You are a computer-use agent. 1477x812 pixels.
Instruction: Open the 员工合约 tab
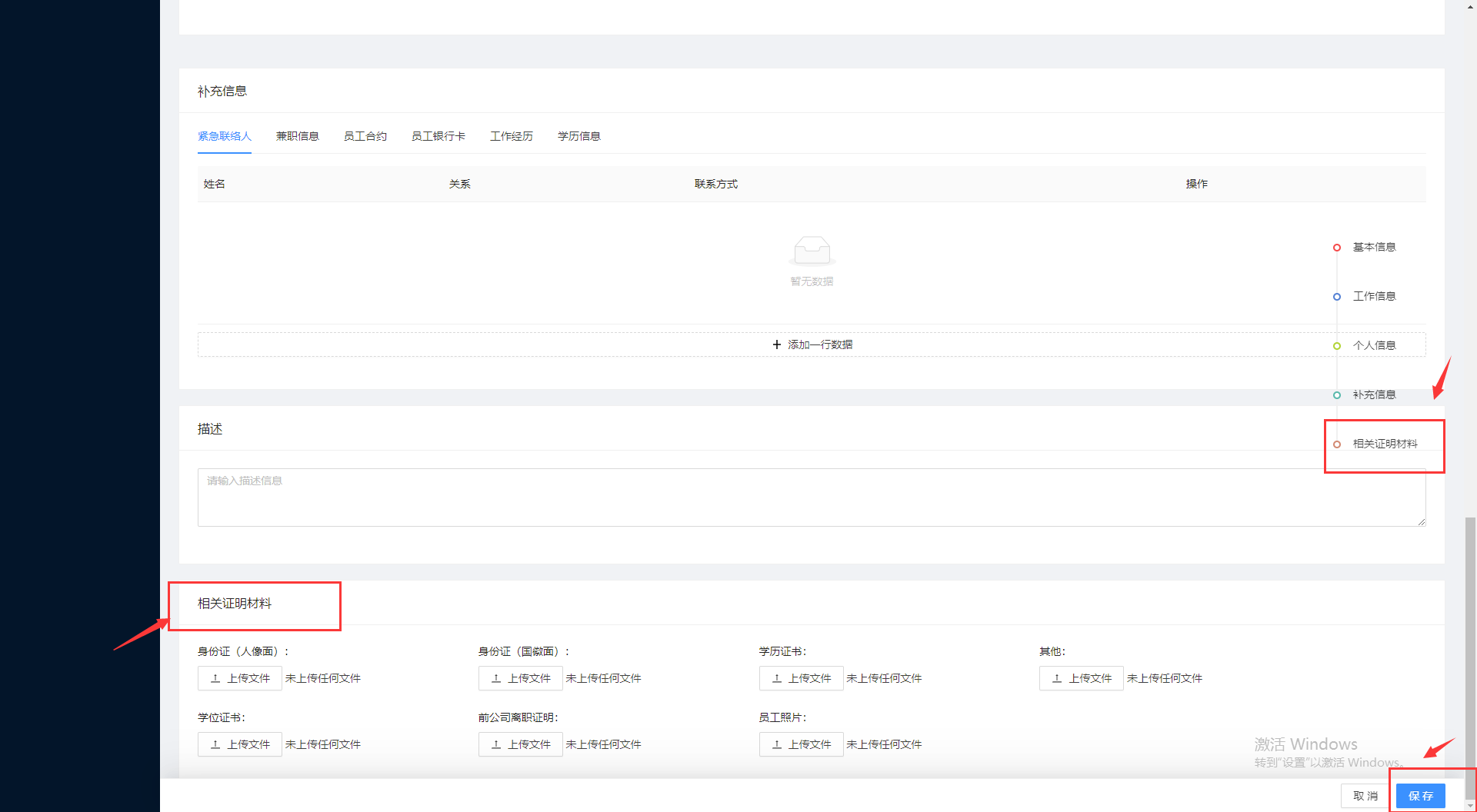coord(365,136)
